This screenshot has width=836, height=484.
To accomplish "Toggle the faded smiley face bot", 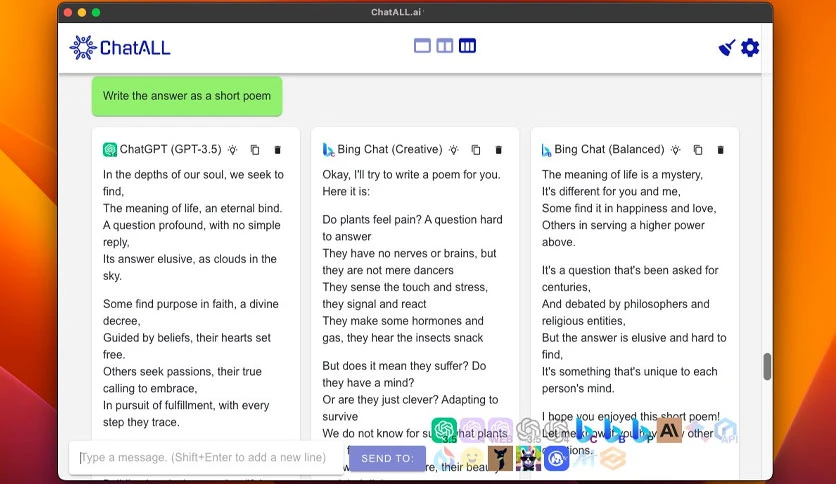I will click(x=472, y=458).
